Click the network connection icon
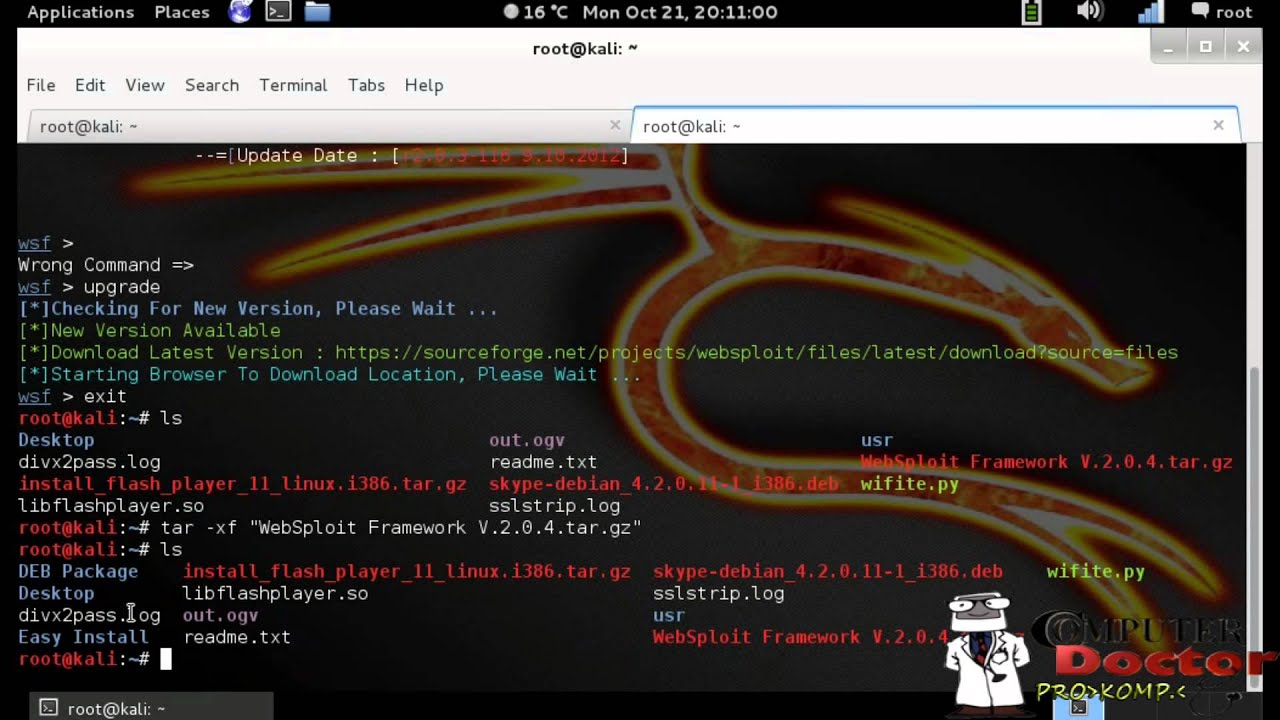 1151,12
